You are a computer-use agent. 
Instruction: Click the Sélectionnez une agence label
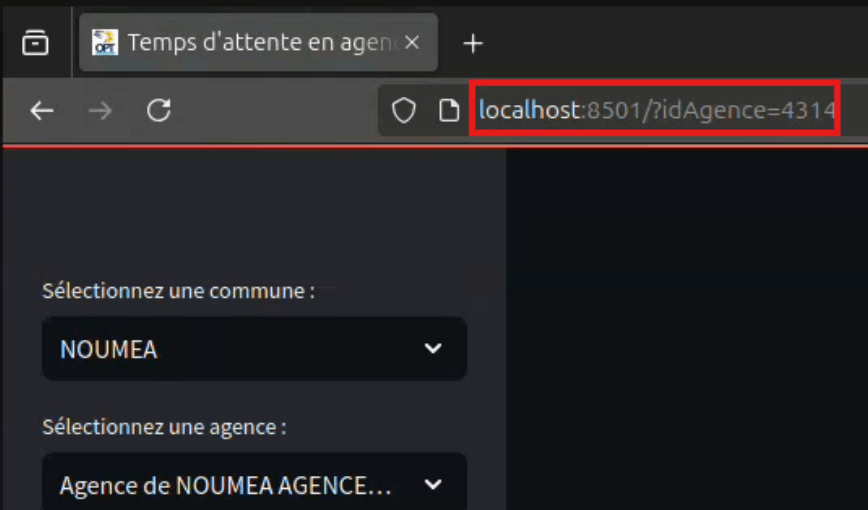tap(164, 427)
